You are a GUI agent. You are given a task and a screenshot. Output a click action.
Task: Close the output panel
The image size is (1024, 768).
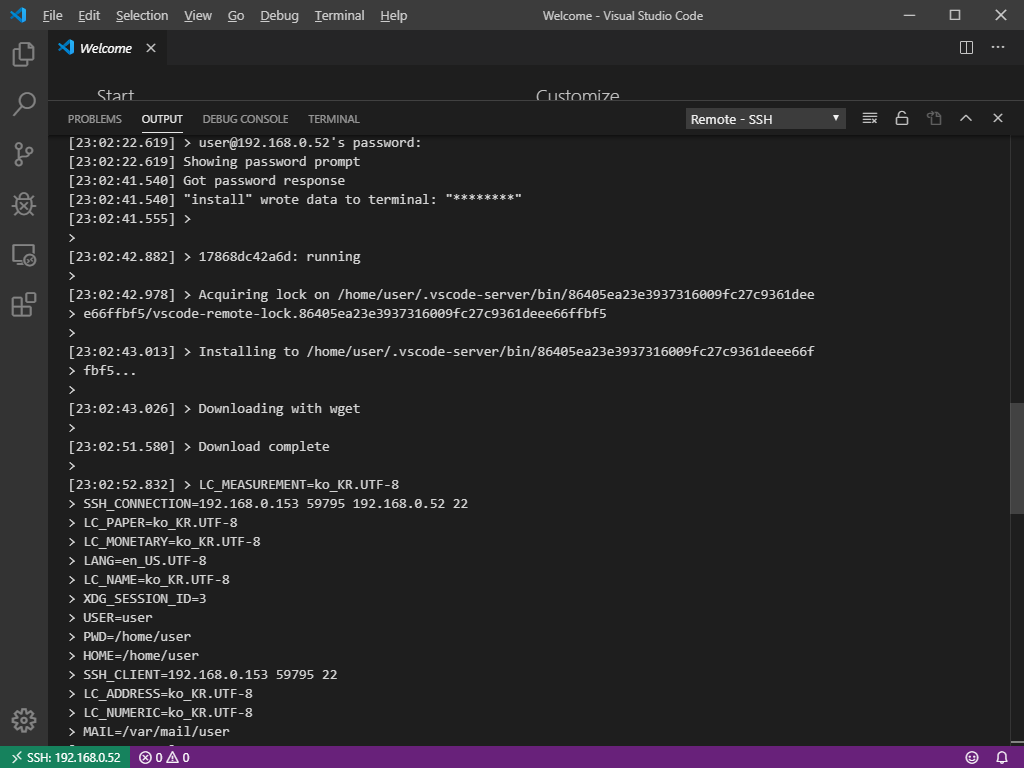coord(997,118)
